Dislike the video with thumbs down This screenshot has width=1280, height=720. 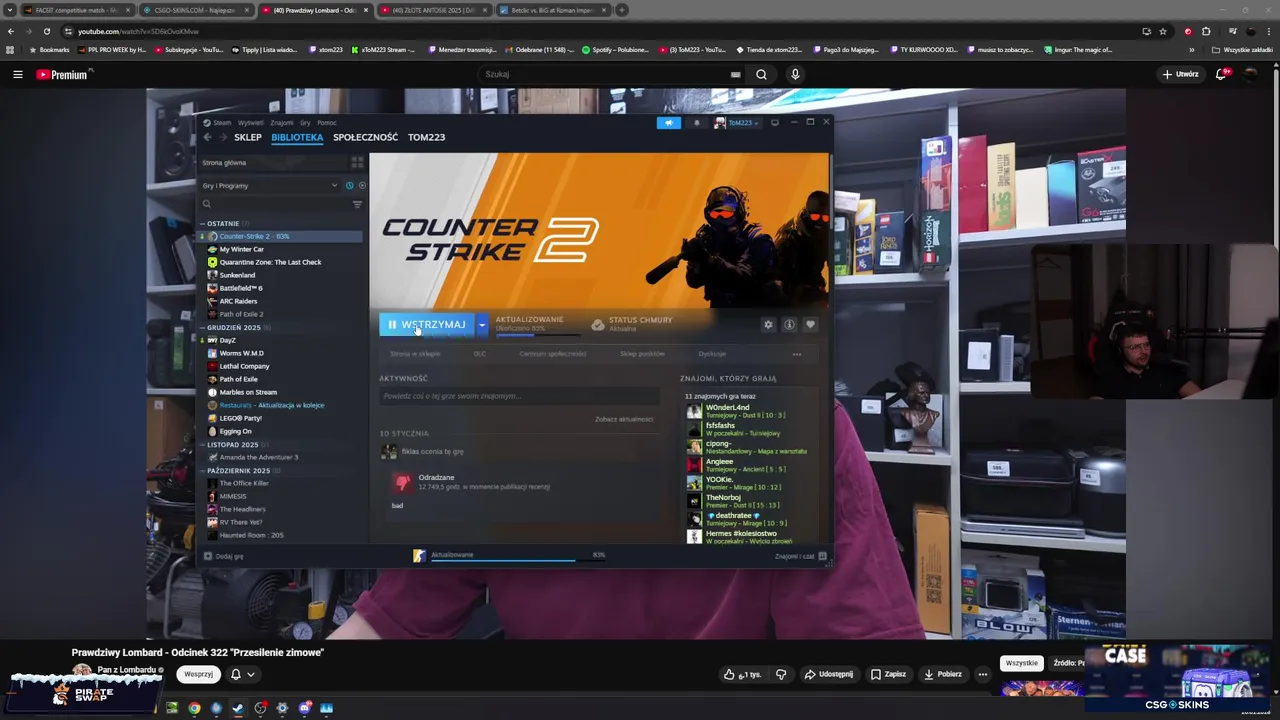pyautogui.click(x=781, y=674)
